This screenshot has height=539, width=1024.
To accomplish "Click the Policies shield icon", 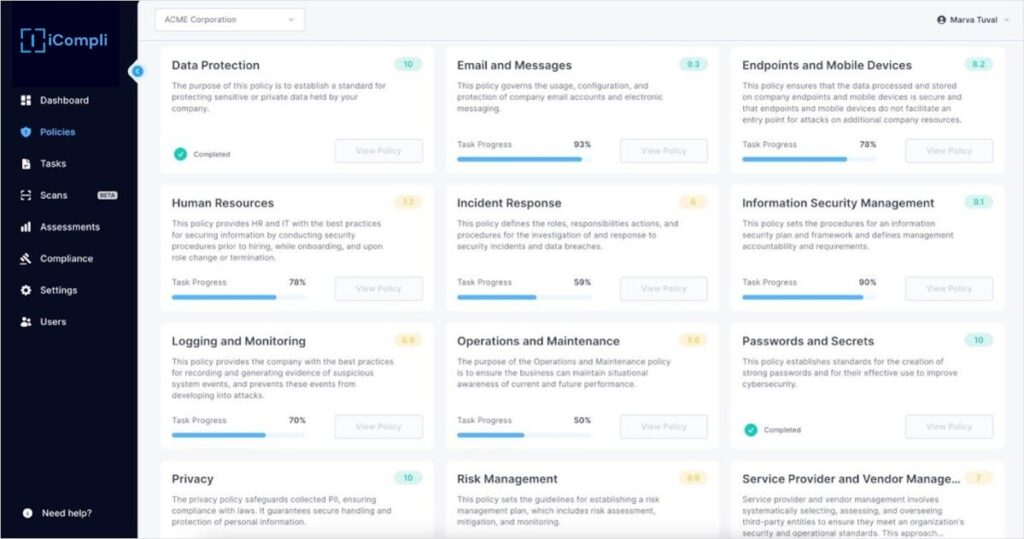I will [x=26, y=132].
